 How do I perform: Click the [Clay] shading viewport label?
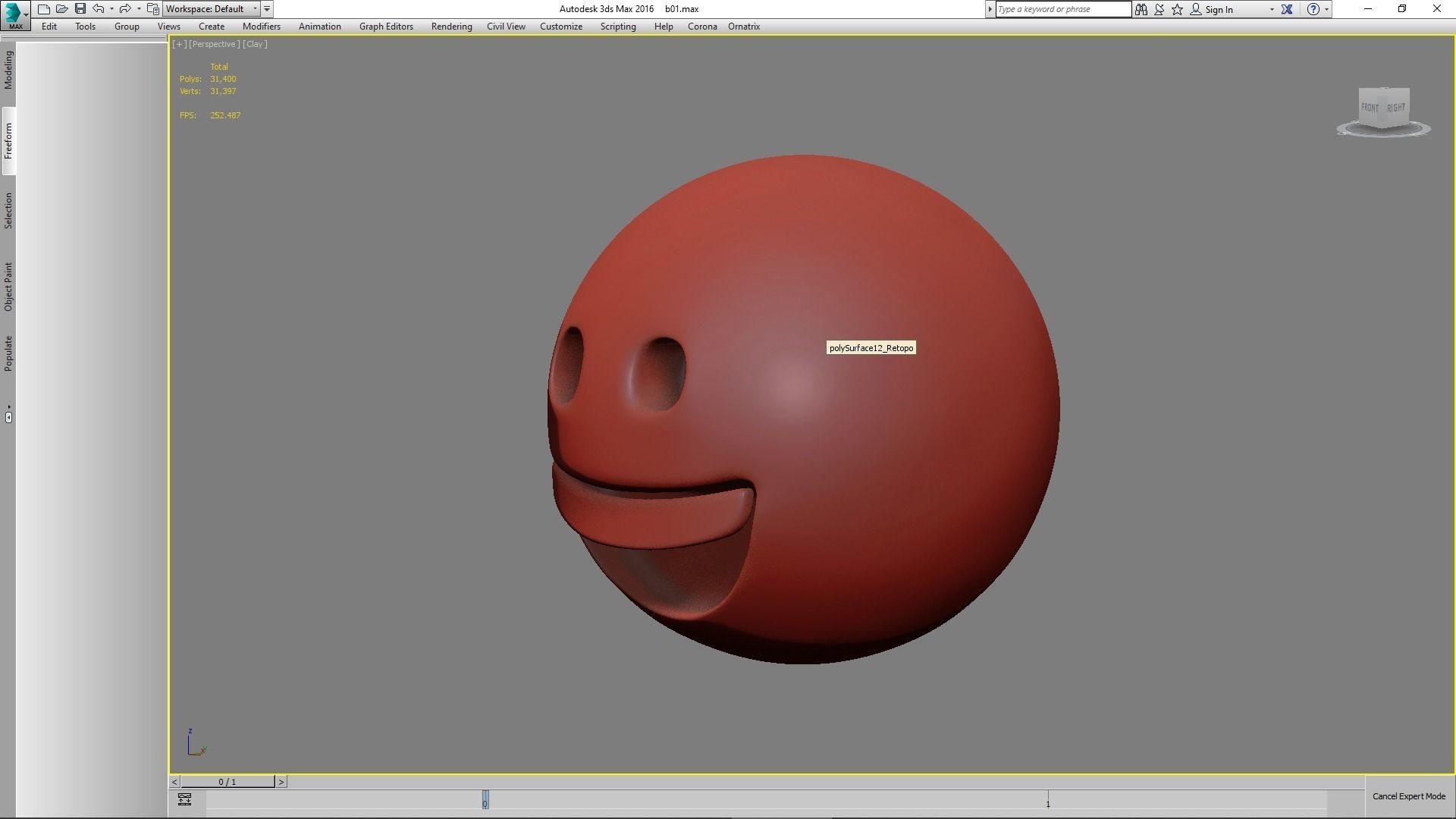point(255,44)
